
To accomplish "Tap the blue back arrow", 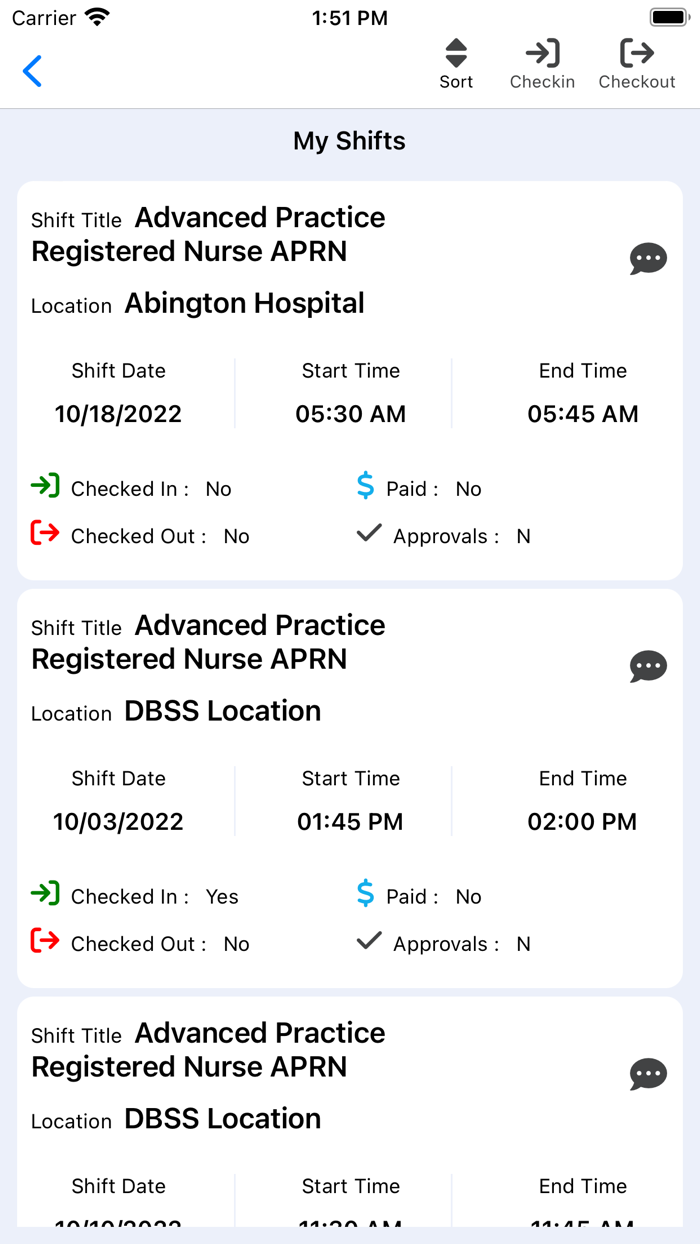I will point(32,71).
